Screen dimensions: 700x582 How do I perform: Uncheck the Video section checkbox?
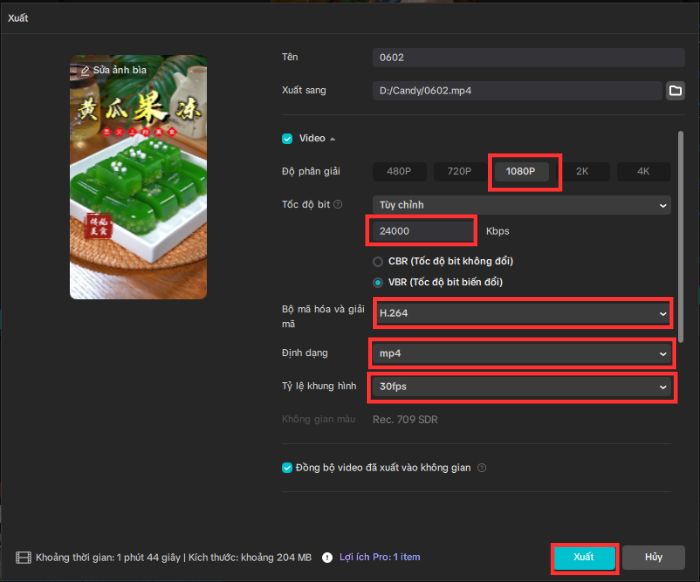pyautogui.click(x=287, y=138)
